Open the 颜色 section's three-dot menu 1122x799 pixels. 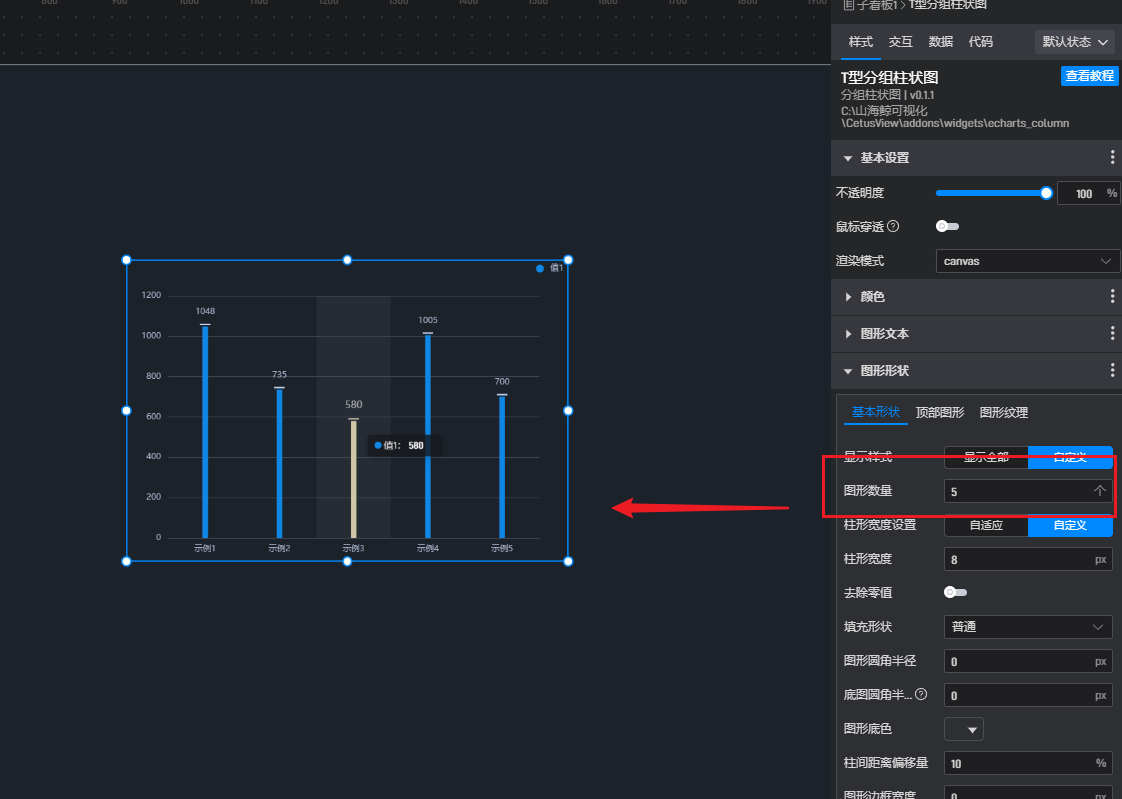[x=1112, y=297]
